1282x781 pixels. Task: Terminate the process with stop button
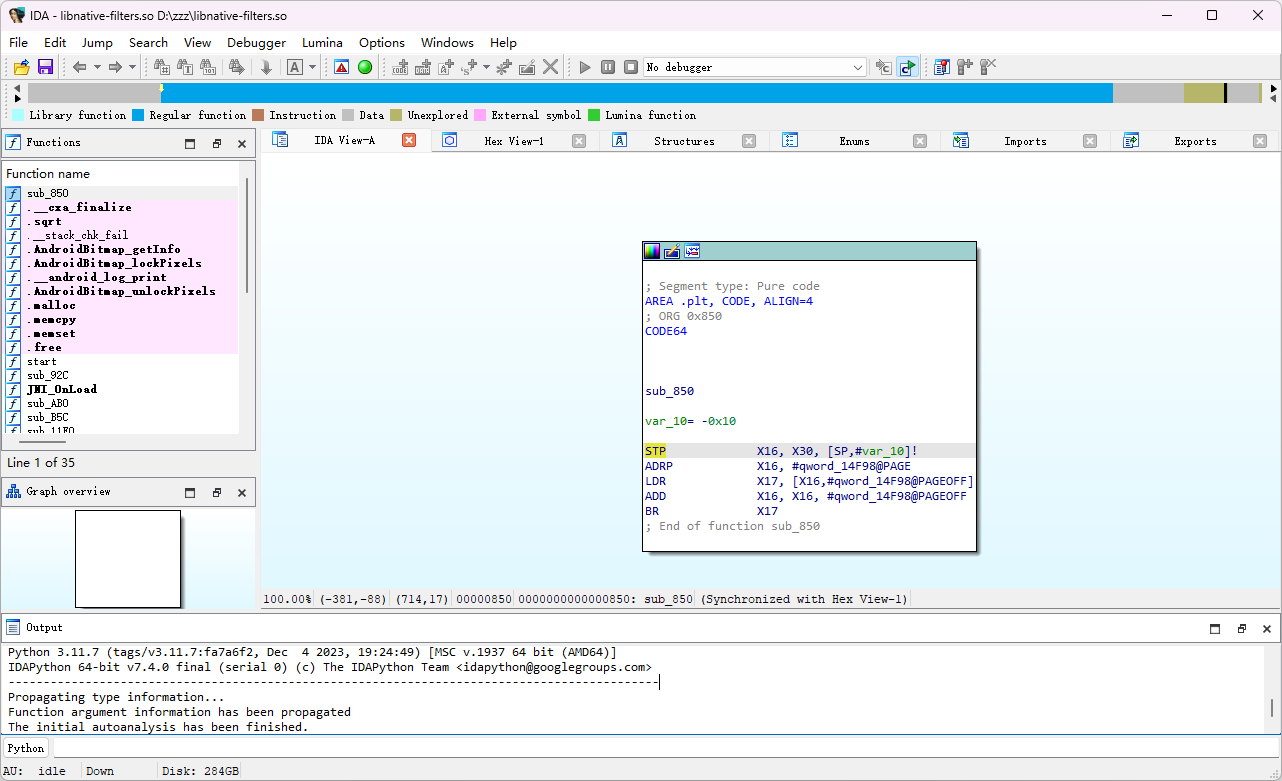pos(631,67)
